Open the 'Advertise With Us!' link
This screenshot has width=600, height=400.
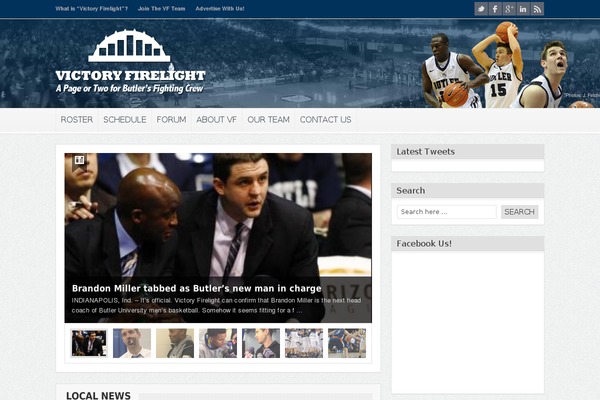(220, 8)
